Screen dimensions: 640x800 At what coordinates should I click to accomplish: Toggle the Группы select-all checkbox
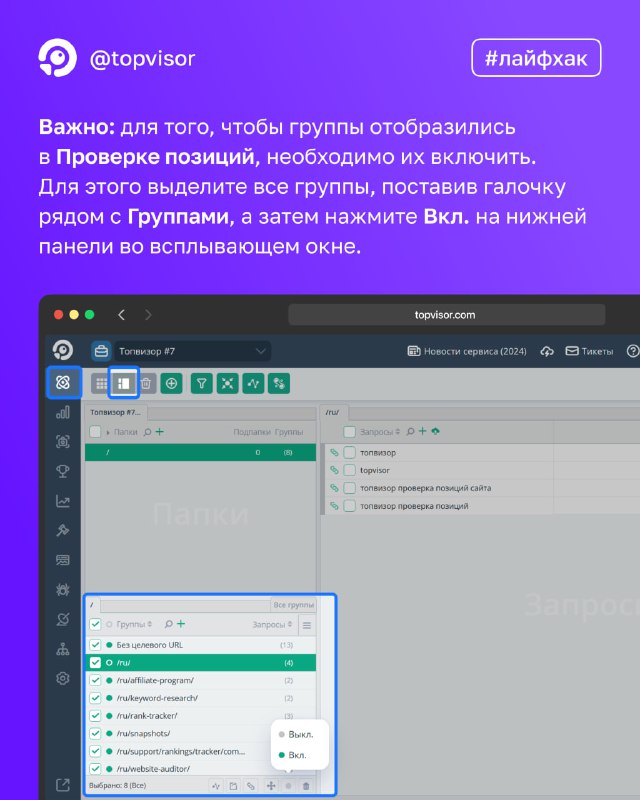coord(95,624)
